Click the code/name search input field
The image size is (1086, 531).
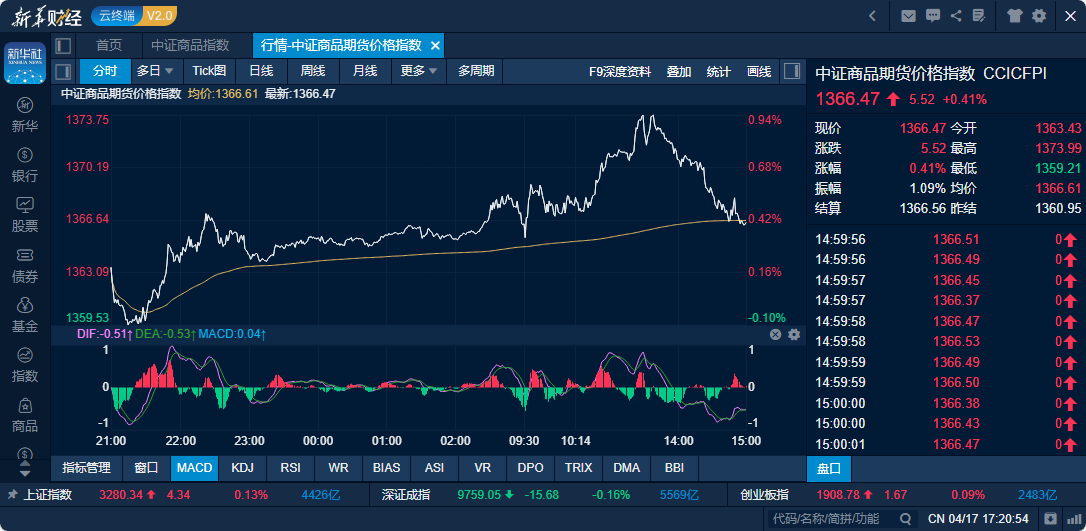tap(825, 519)
